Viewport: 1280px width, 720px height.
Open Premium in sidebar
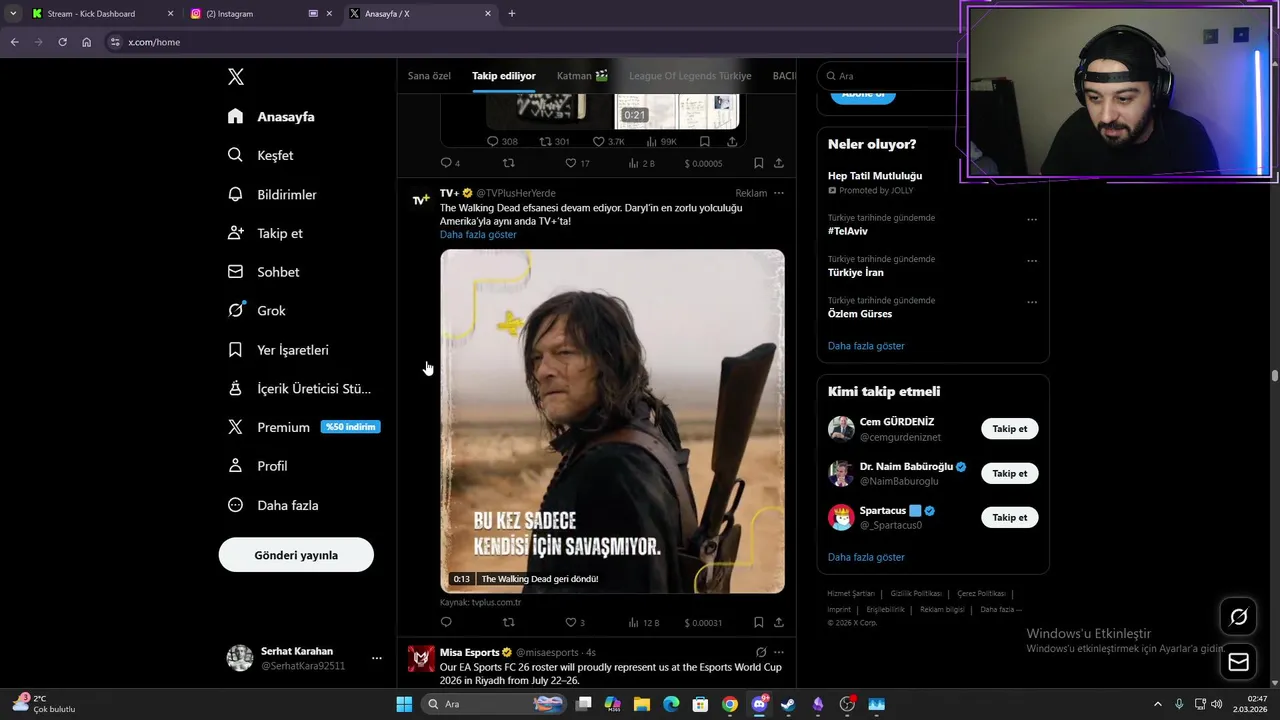(303, 427)
